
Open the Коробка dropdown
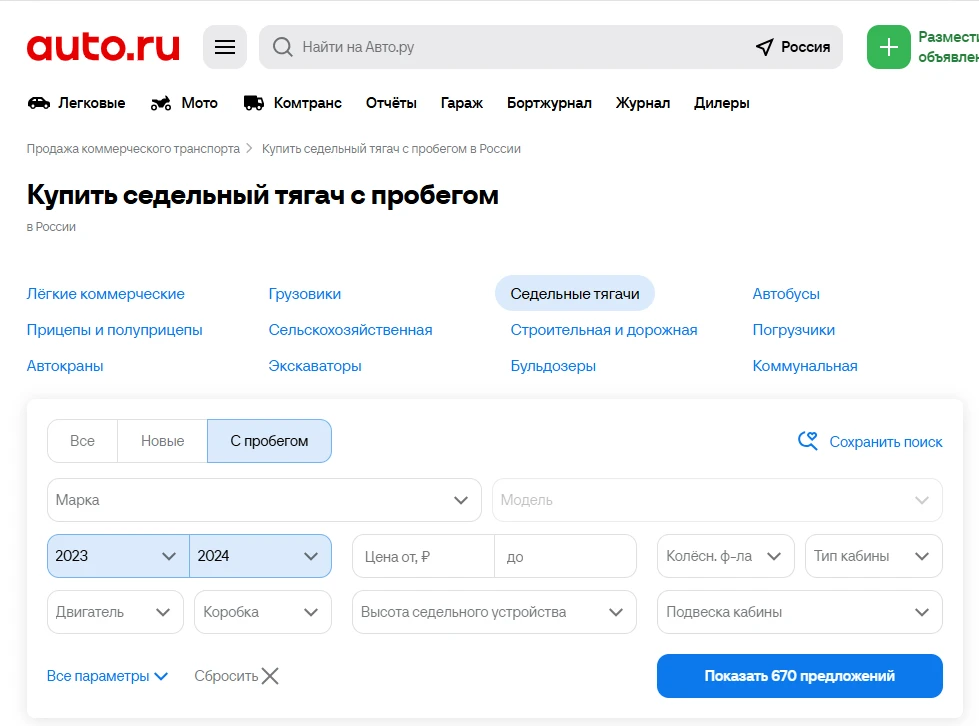click(x=263, y=612)
